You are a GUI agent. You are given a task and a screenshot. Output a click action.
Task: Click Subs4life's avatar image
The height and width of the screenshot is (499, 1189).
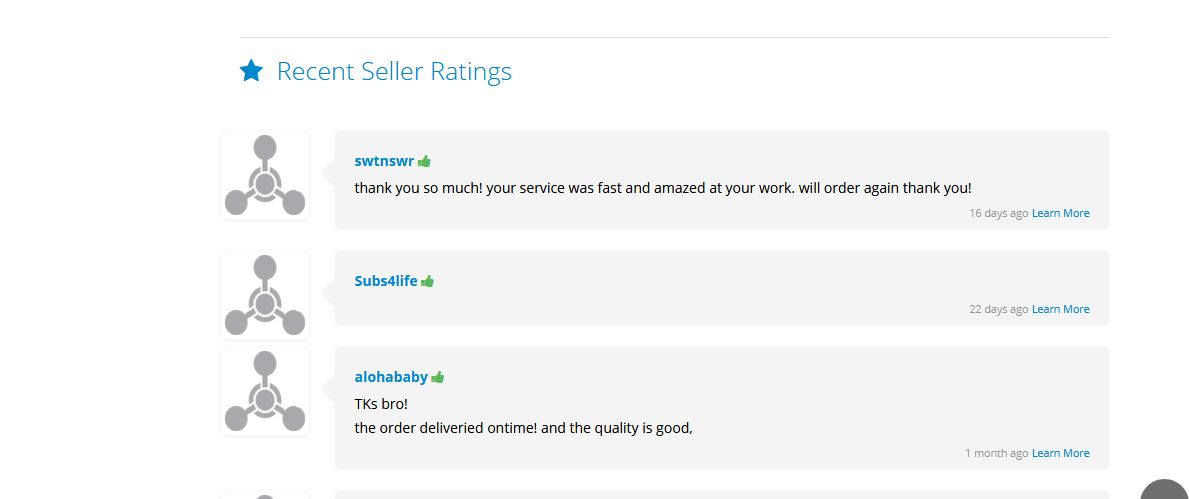264,295
